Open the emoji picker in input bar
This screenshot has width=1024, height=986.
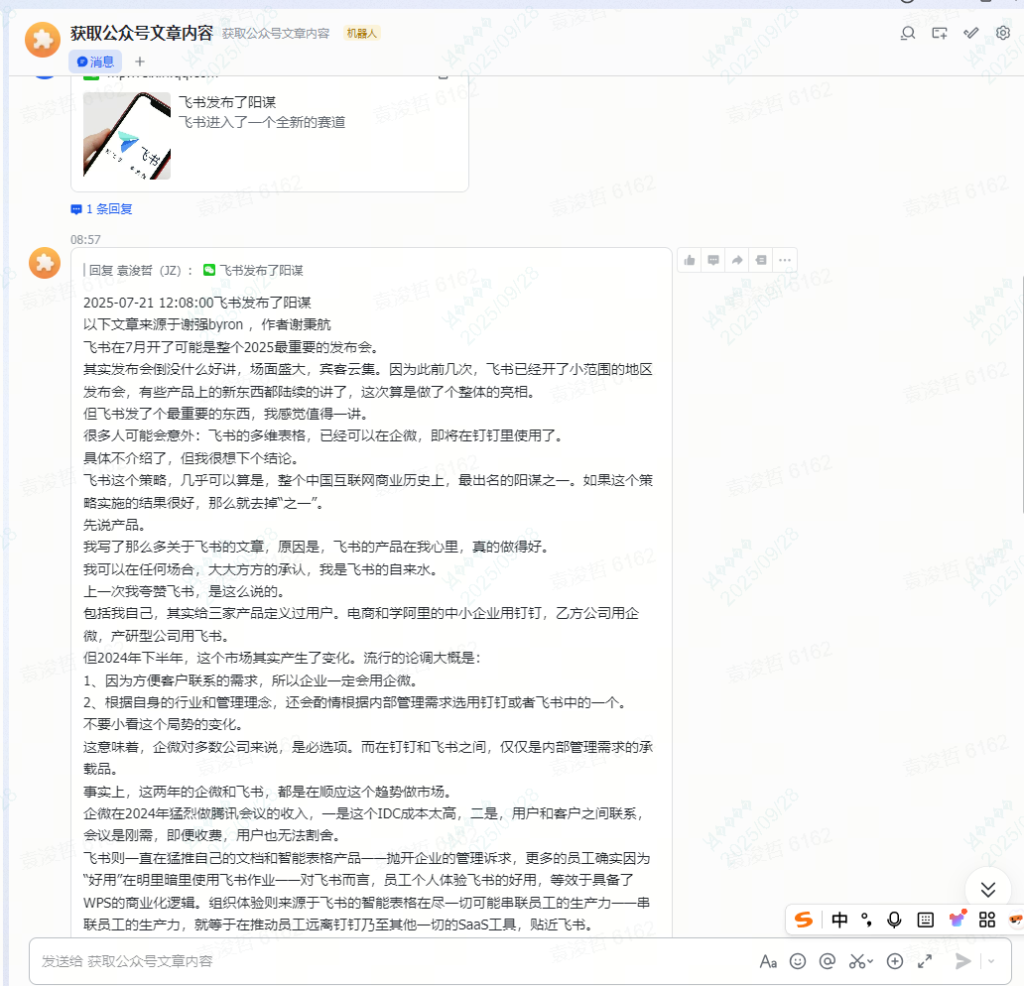tap(797, 961)
